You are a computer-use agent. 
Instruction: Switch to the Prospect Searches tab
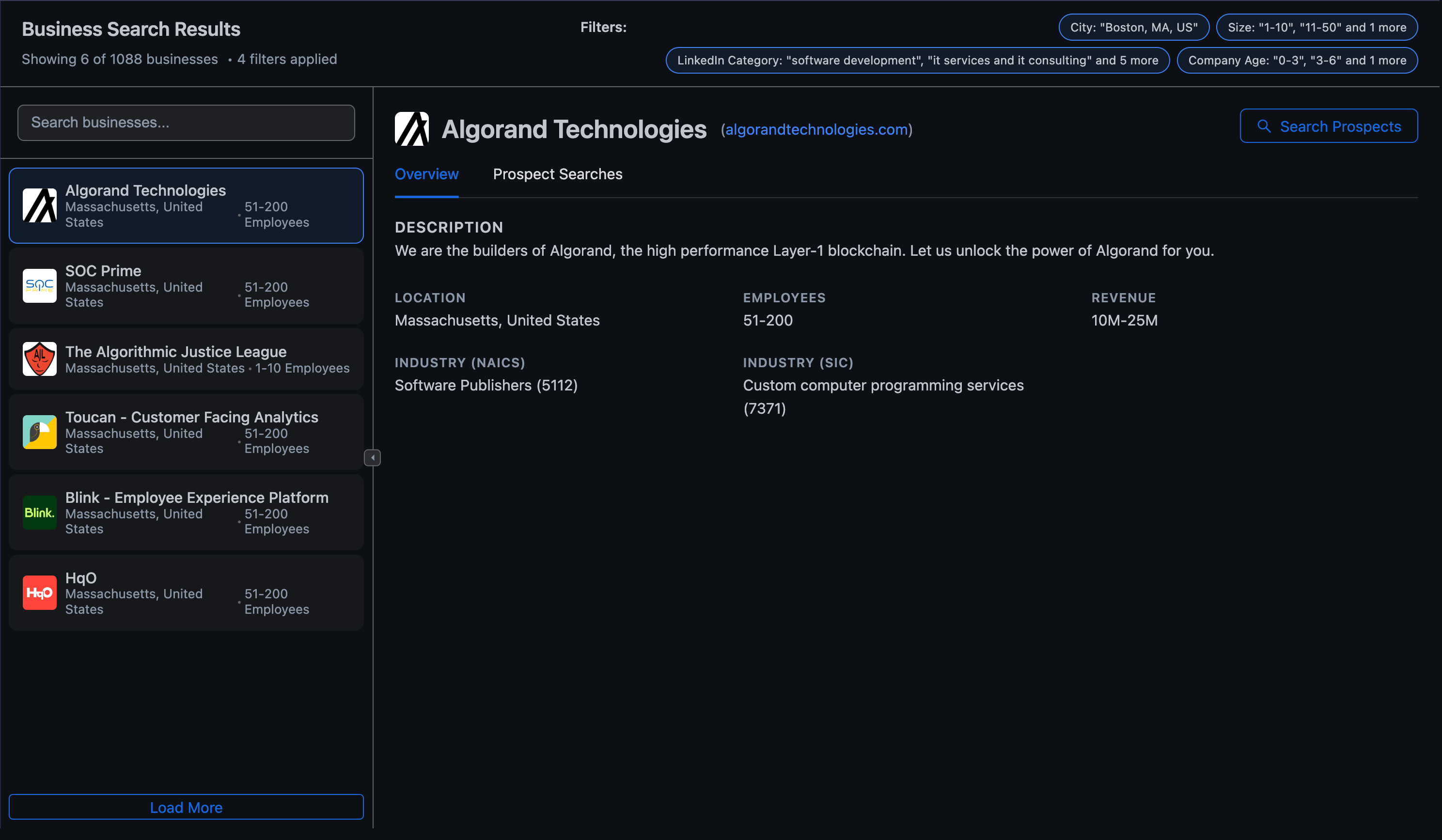point(557,174)
